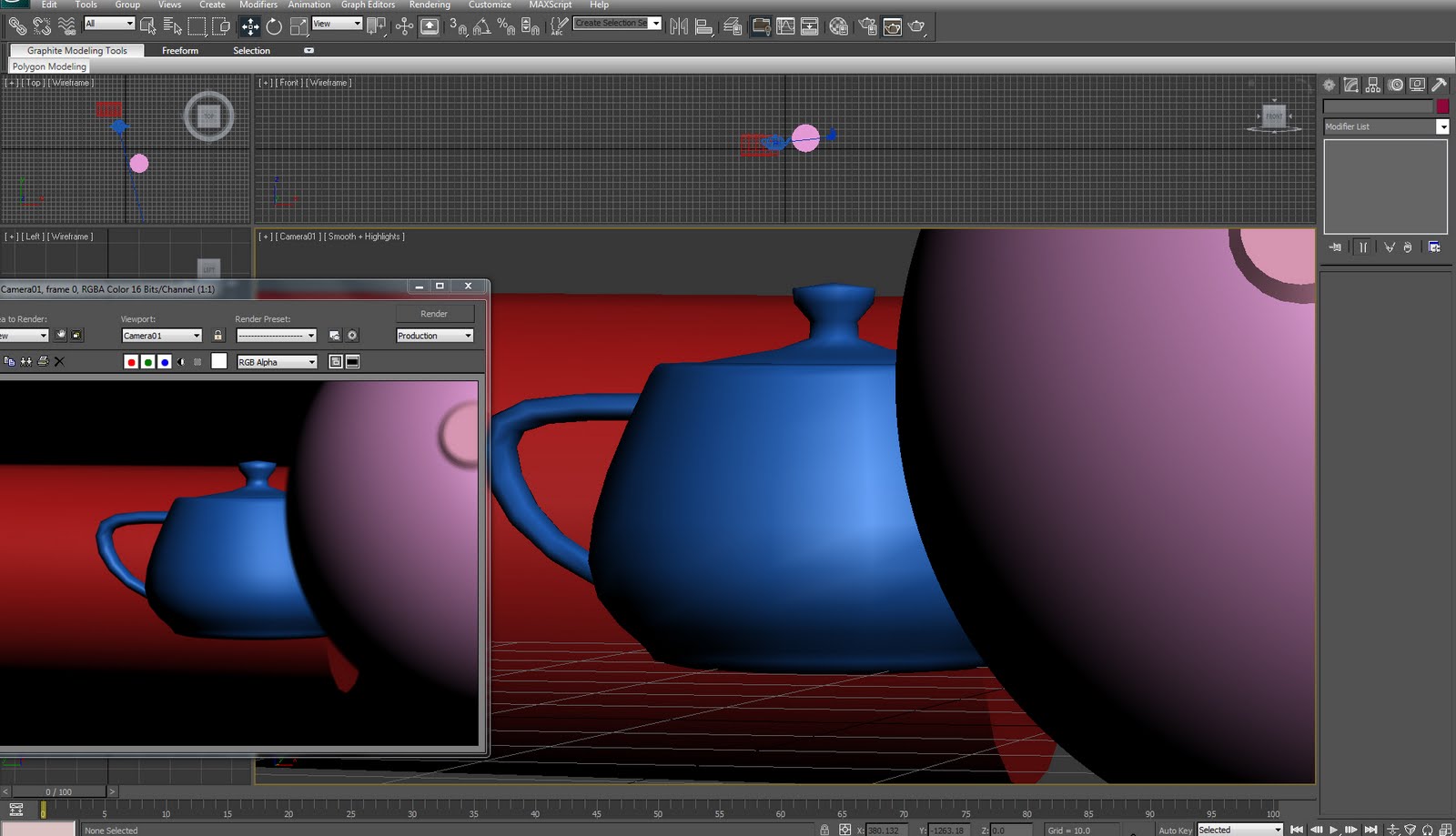Save the rendered image
This screenshot has height=836, width=1456.
[9, 361]
